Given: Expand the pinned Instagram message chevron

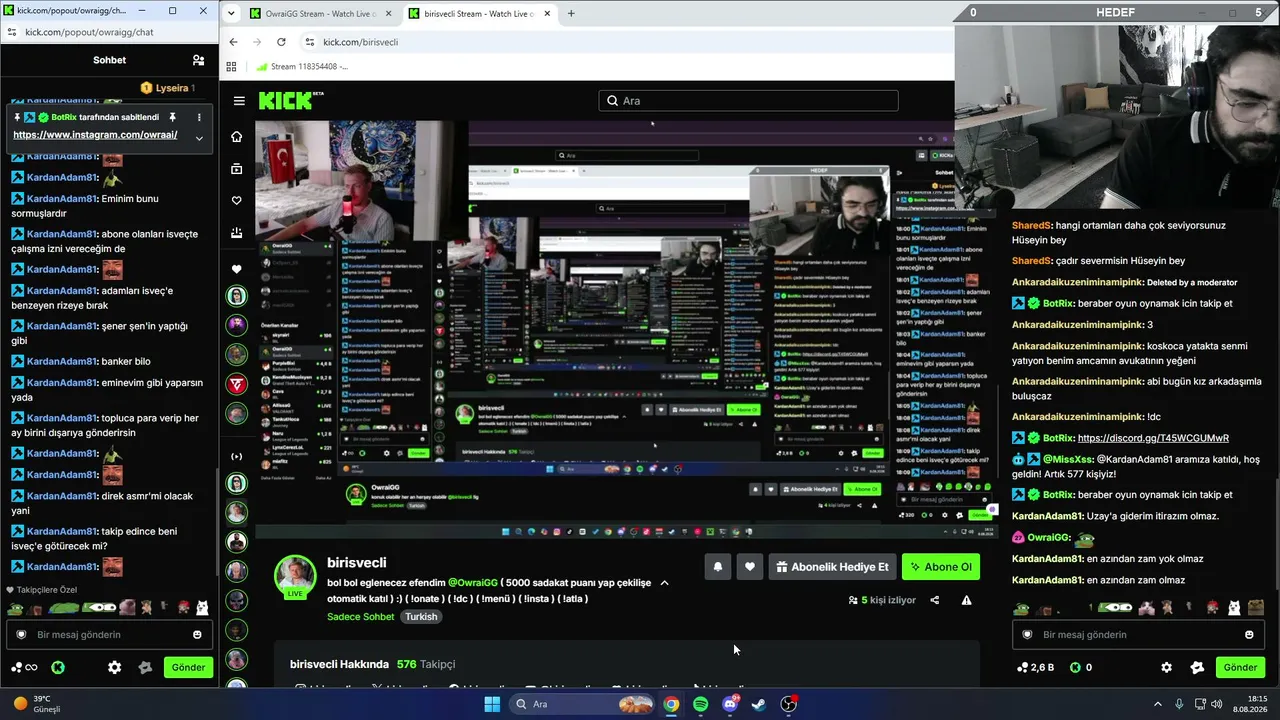Looking at the screenshot, I should [199, 137].
